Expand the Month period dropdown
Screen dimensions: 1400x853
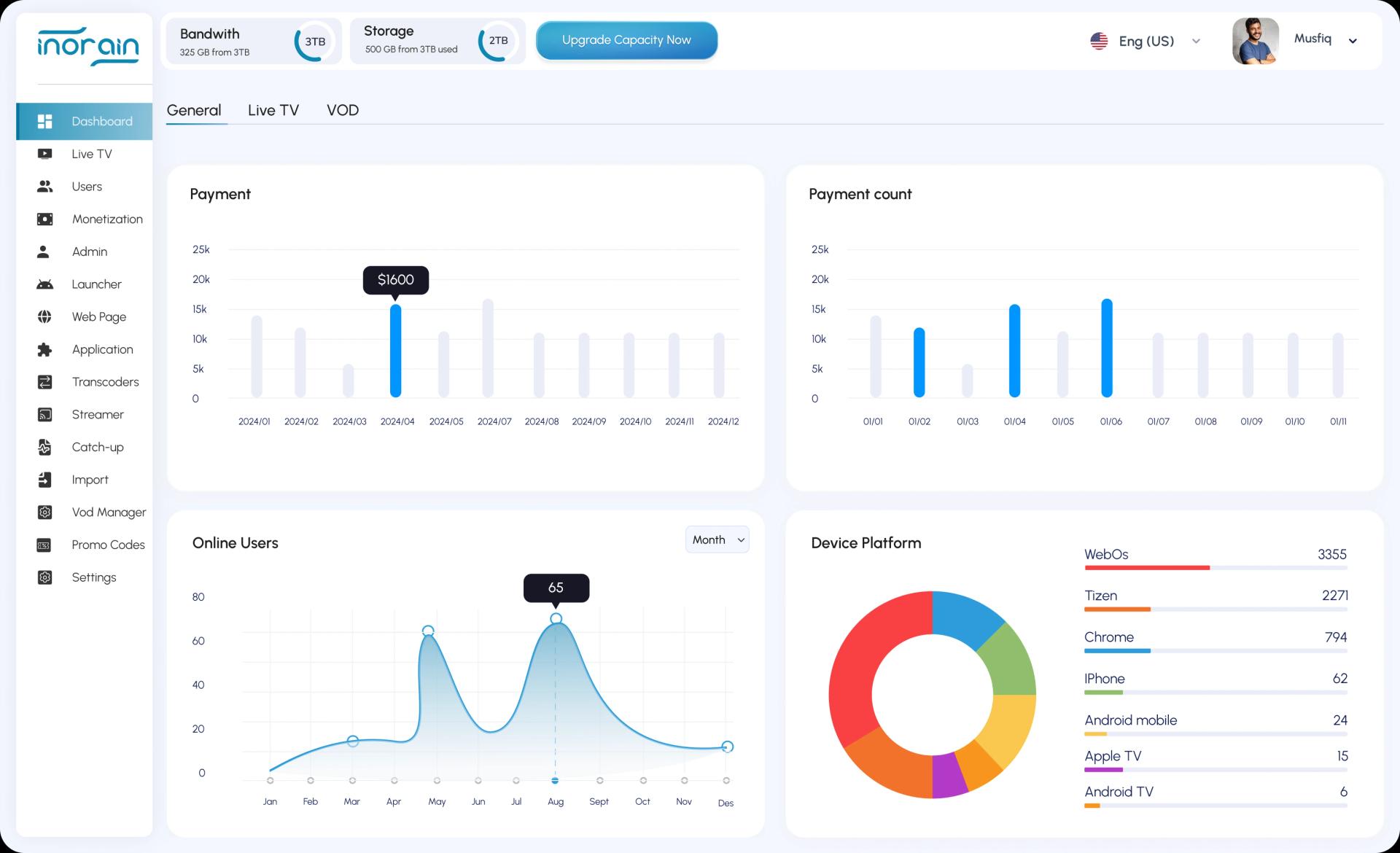pos(717,540)
